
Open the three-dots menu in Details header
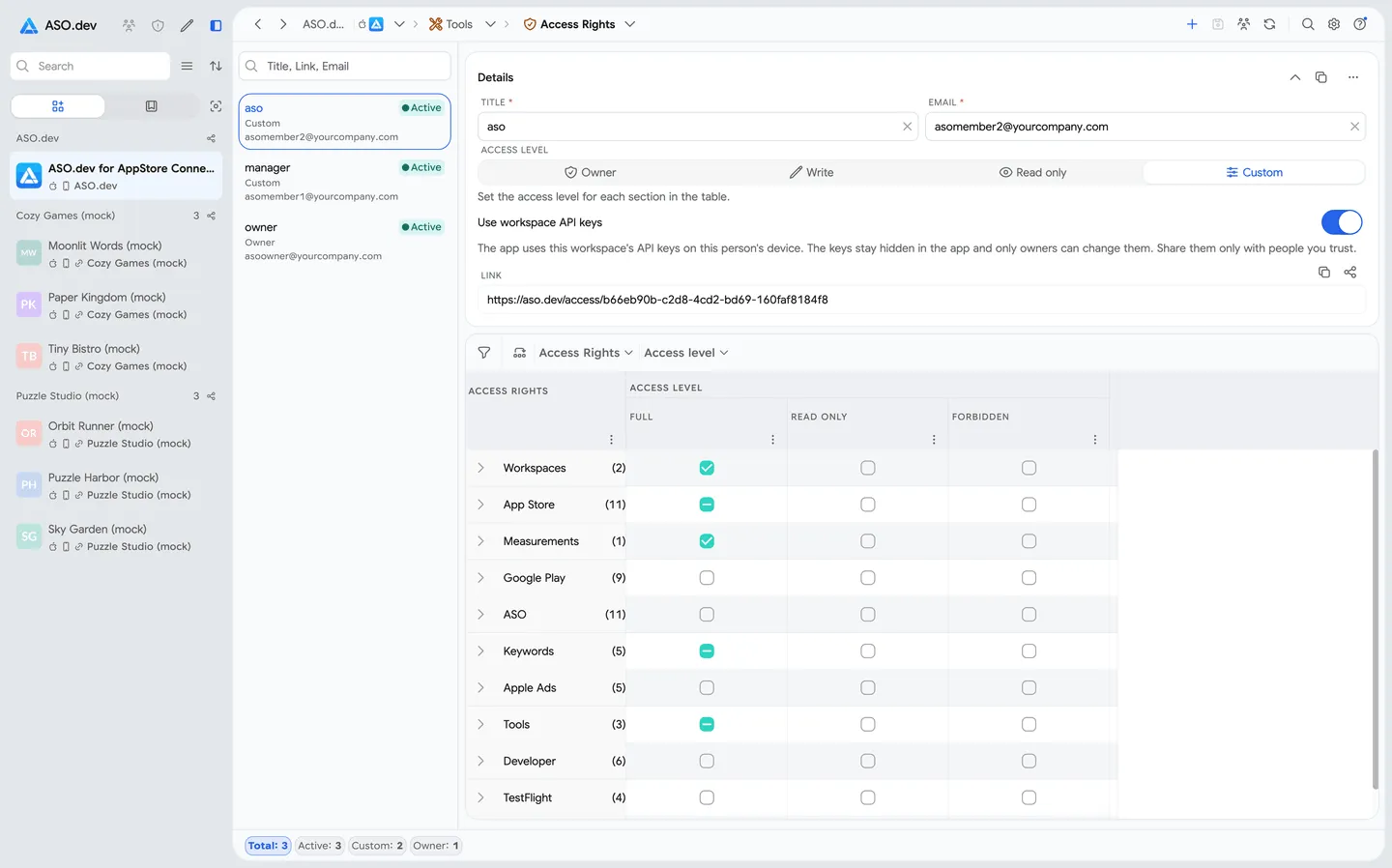(x=1353, y=77)
